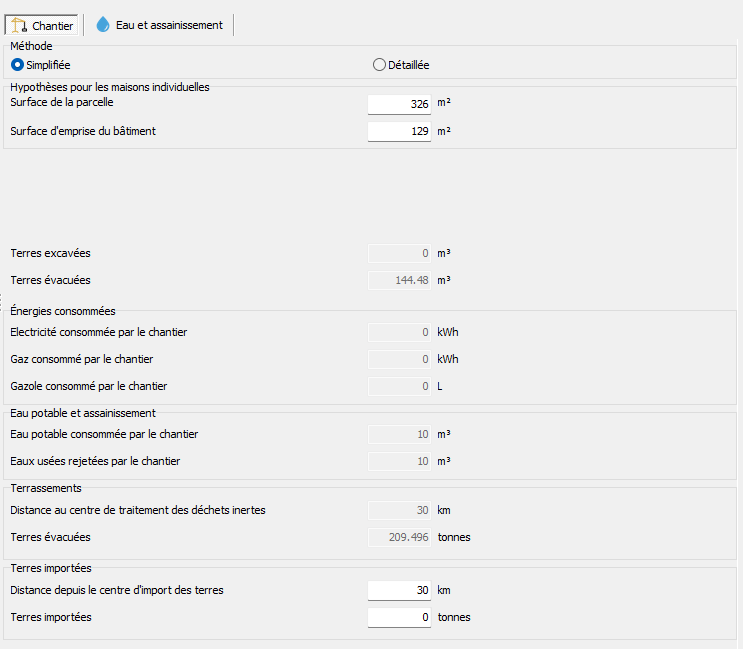Viewport: 743px width, 649px height.
Task: Edit the Terres importées tonnes field
Action: (x=399, y=618)
